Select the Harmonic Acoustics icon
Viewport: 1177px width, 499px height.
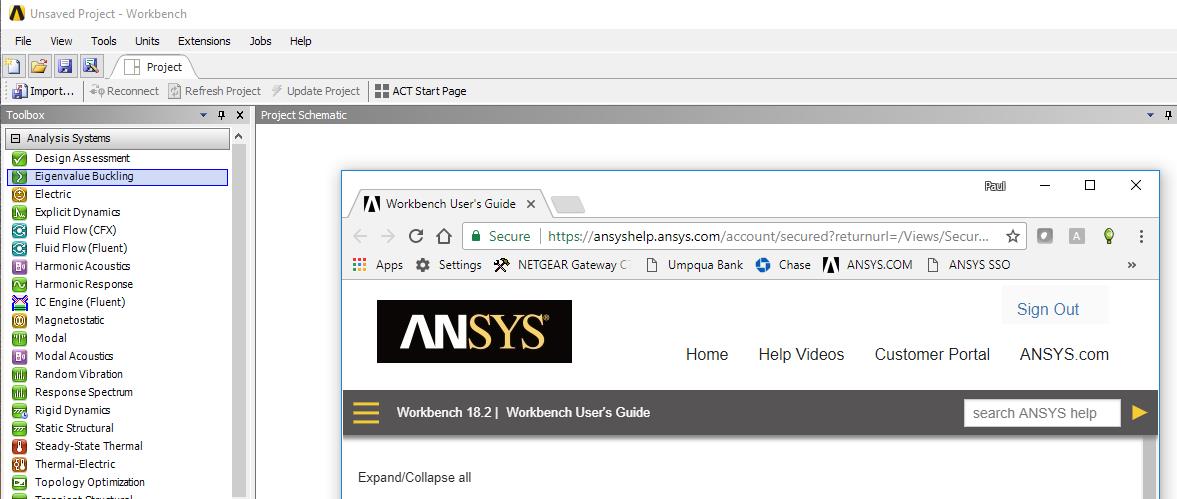(20, 266)
